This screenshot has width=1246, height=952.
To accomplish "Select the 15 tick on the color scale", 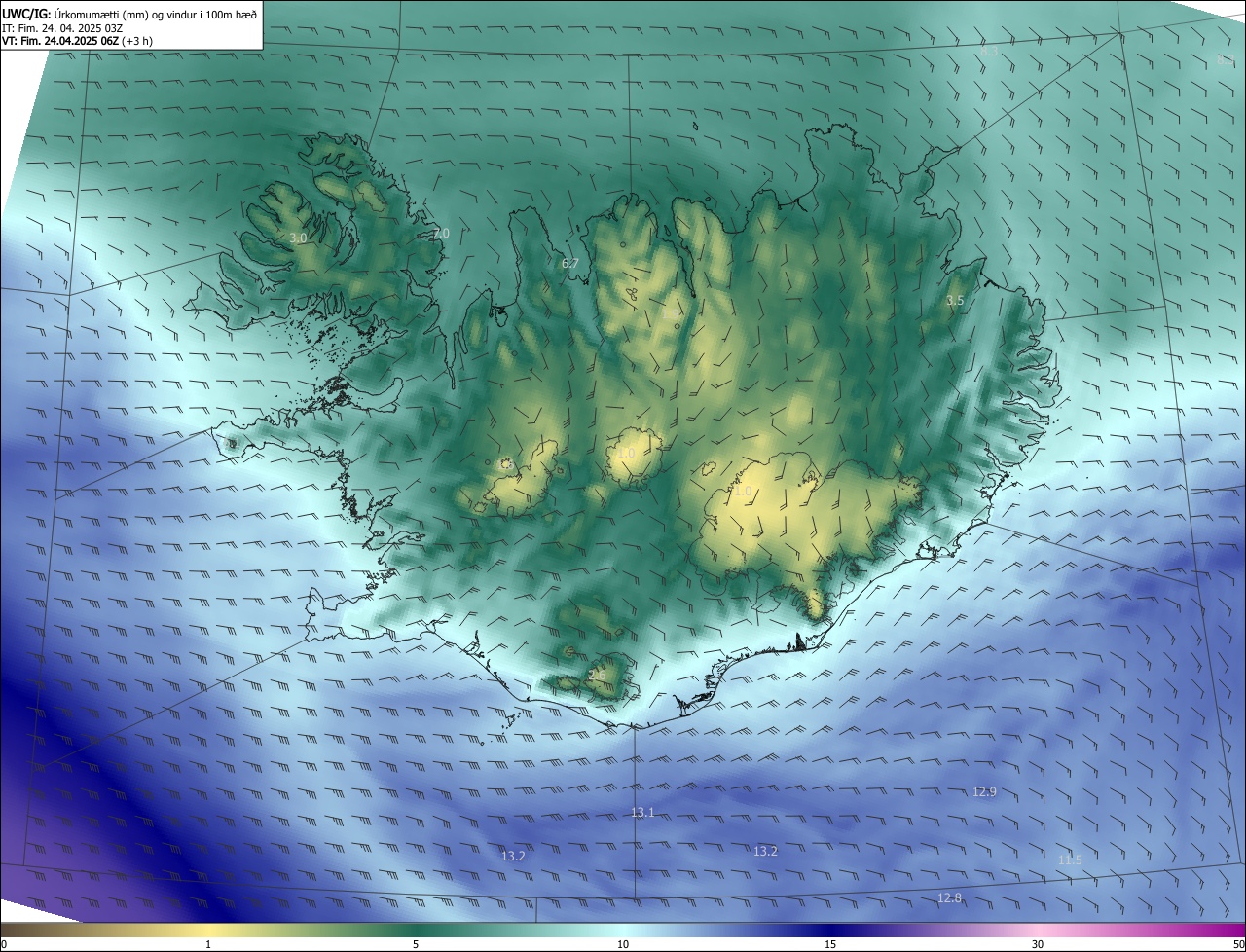I will coord(830,944).
